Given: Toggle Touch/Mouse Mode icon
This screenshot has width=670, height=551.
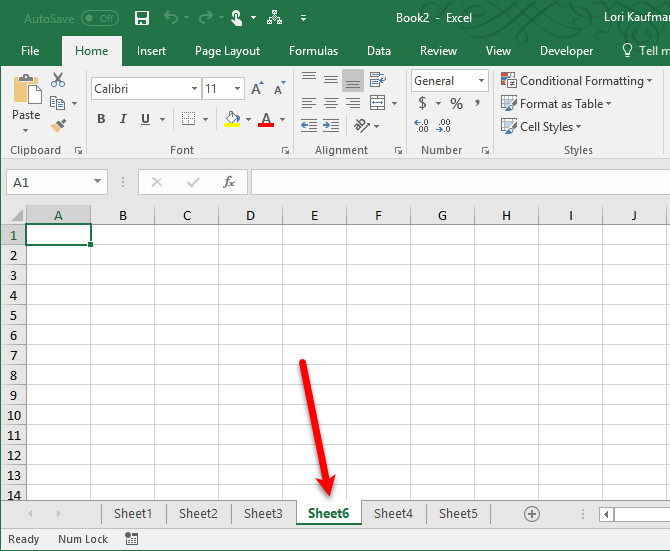Looking at the screenshot, I should [236, 18].
